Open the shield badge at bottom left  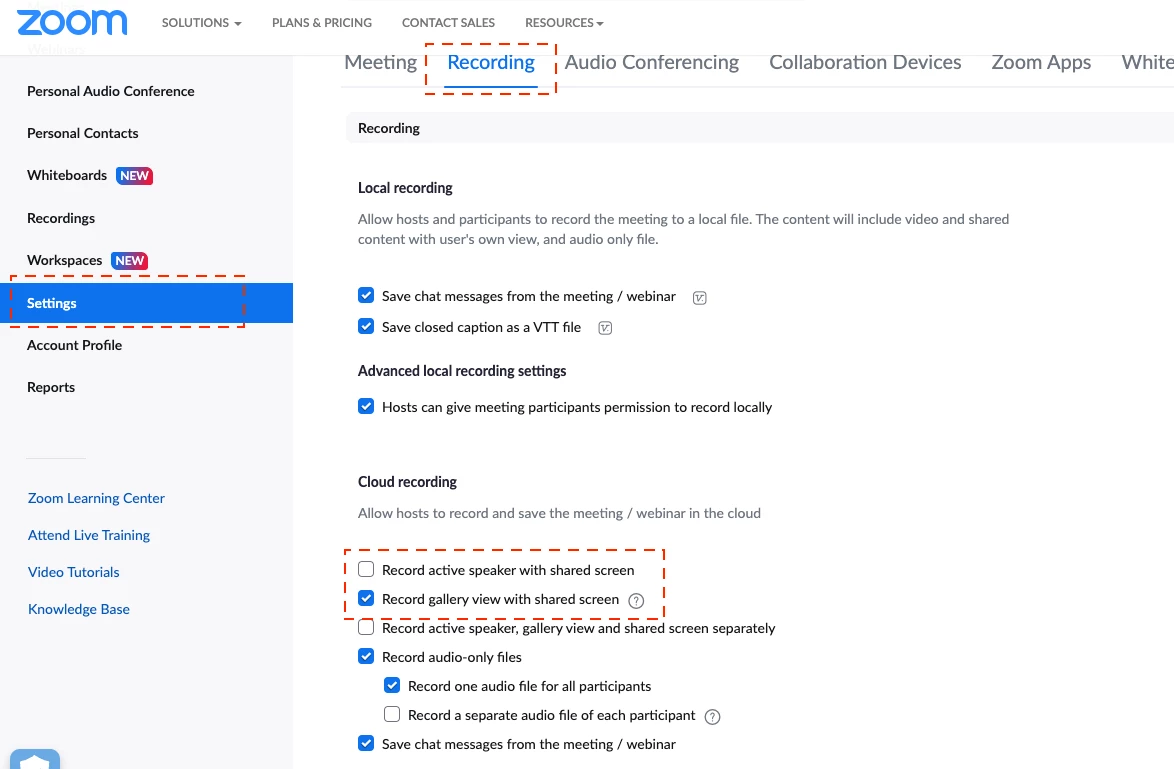point(34,759)
